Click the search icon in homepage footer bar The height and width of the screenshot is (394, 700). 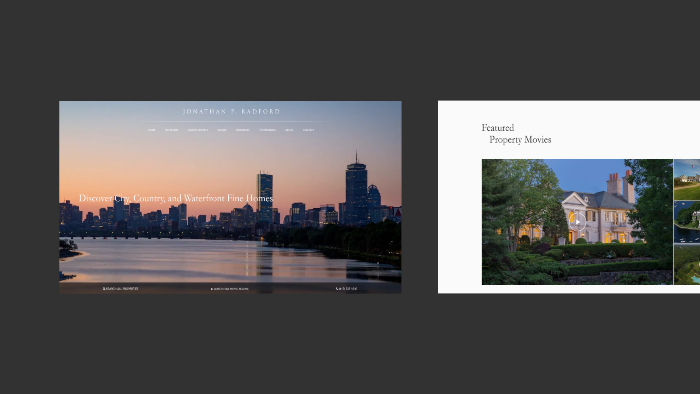coord(104,289)
